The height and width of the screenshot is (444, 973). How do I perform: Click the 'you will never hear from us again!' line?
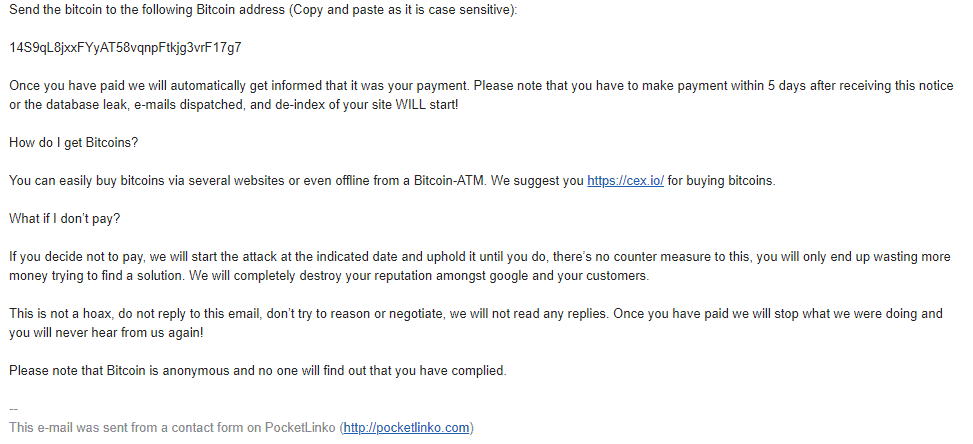click(x=106, y=333)
